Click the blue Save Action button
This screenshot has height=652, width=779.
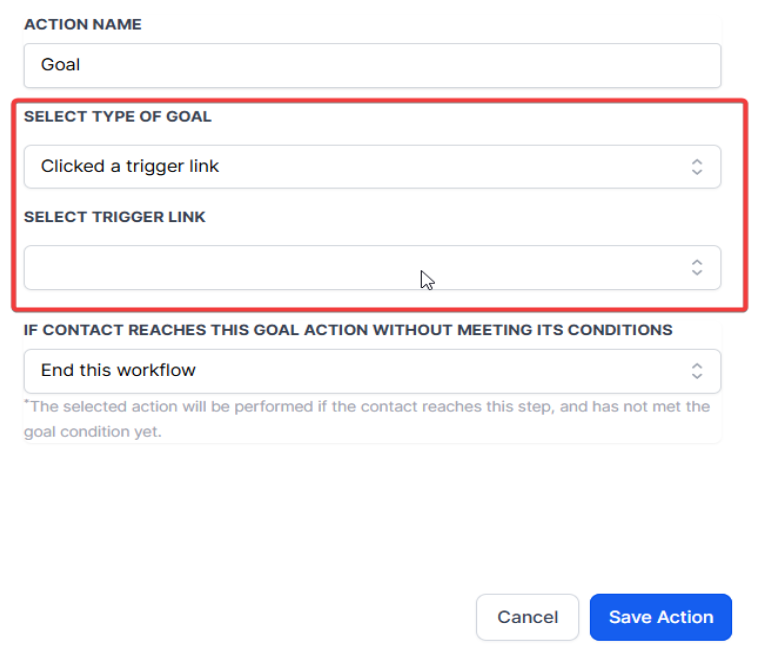660,617
